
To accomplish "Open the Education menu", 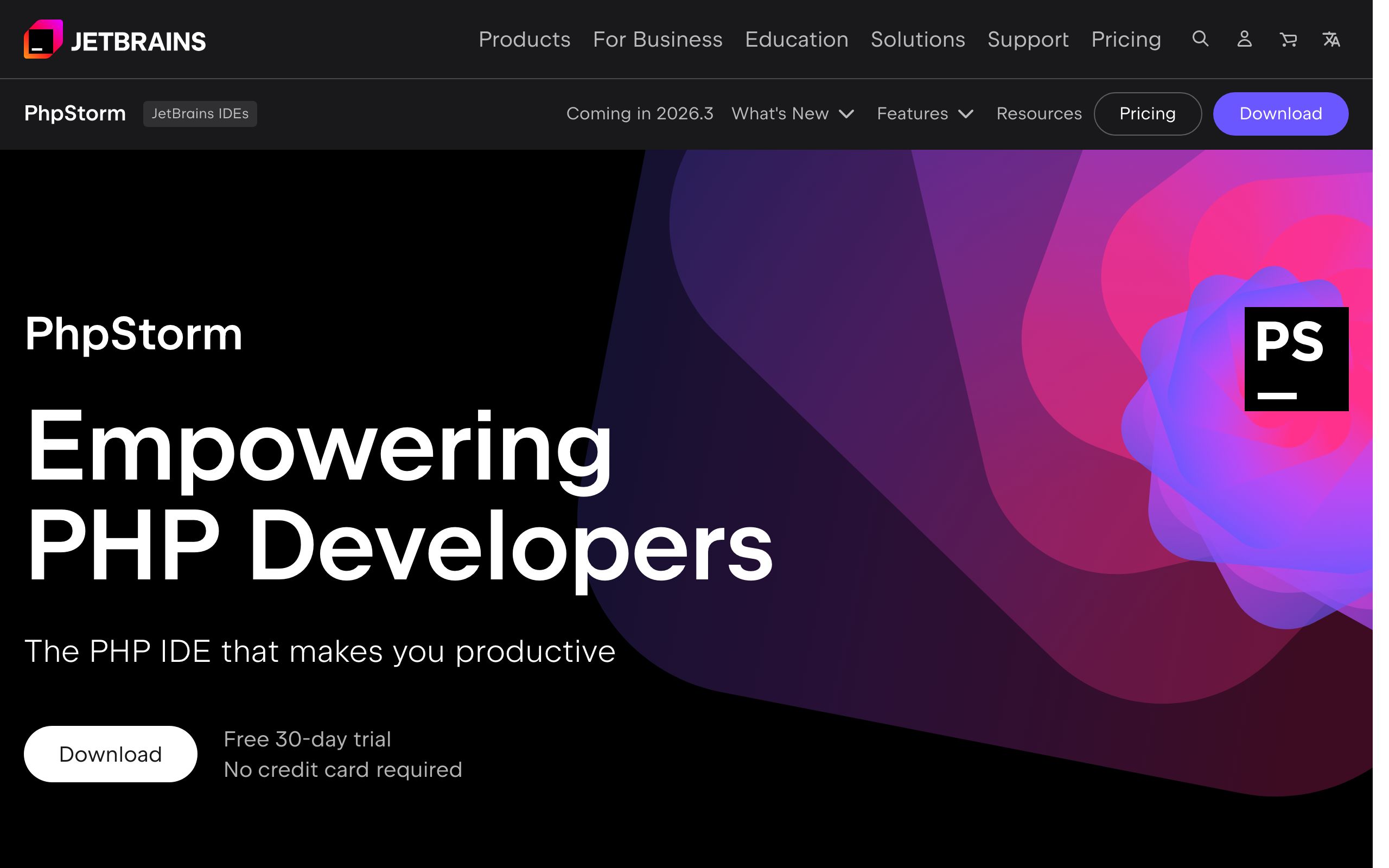I will (796, 39).
